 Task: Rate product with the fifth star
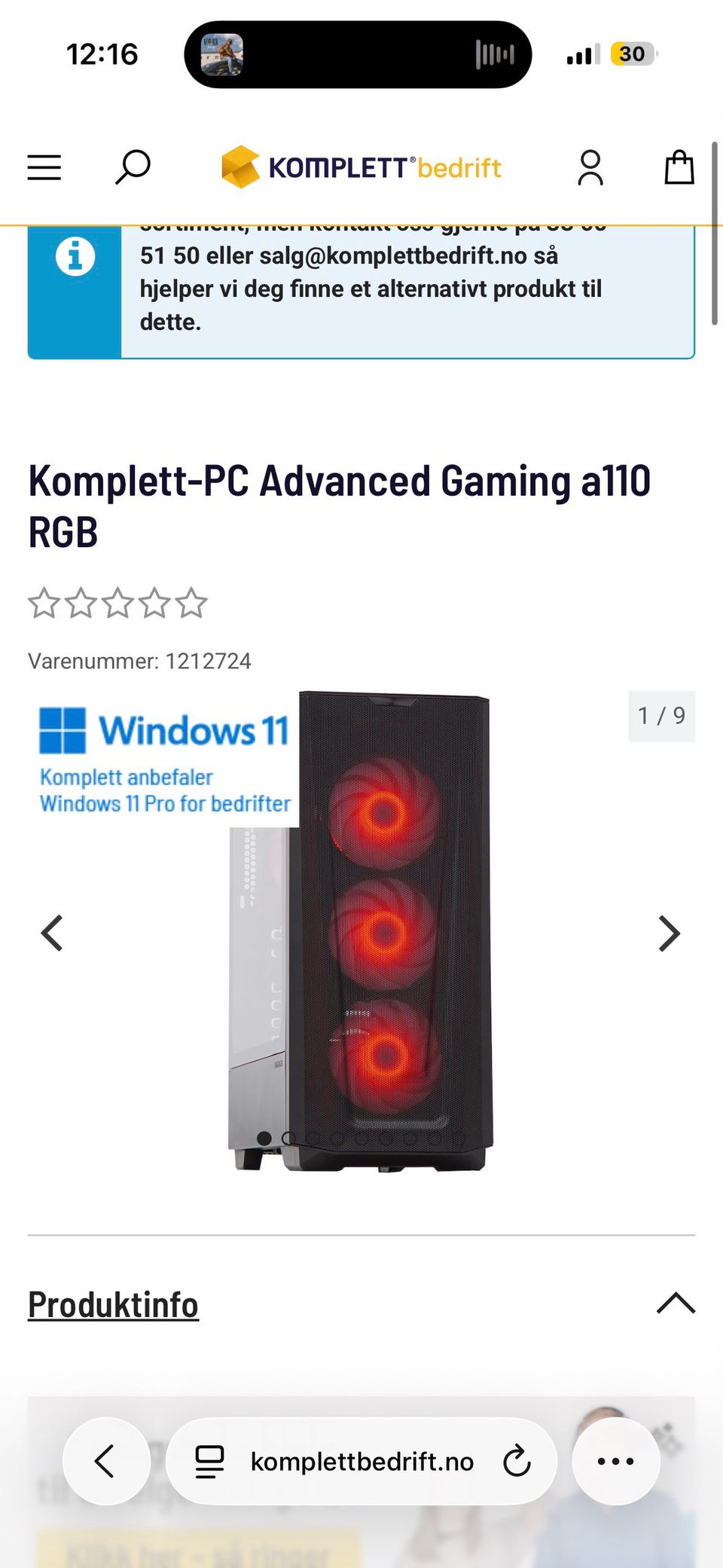pyautogui.click(x=192, y=603)
